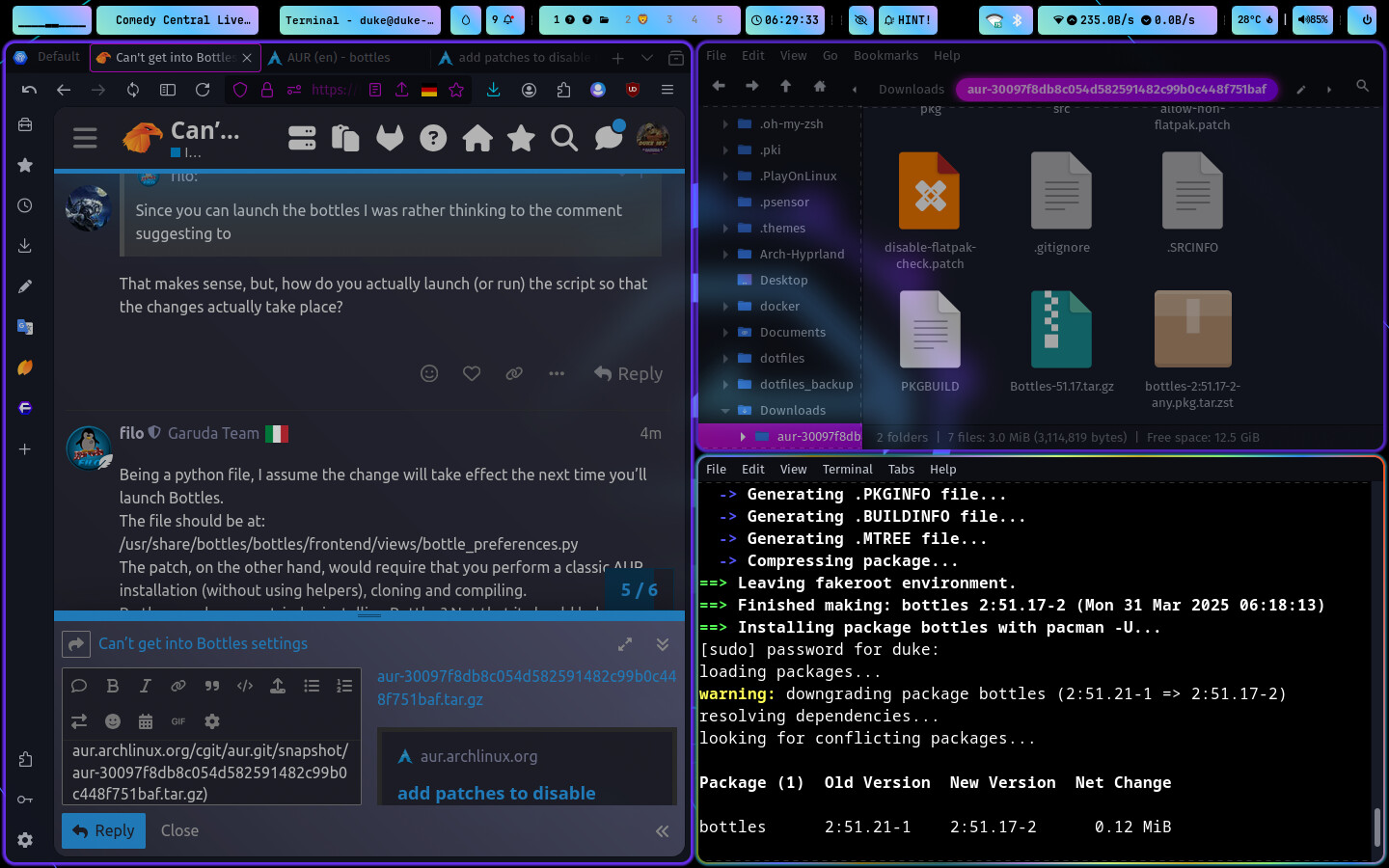Open the browser downloads arrow icon
1389x868 pixels.
pyautogui.click(x=493, y=90)
